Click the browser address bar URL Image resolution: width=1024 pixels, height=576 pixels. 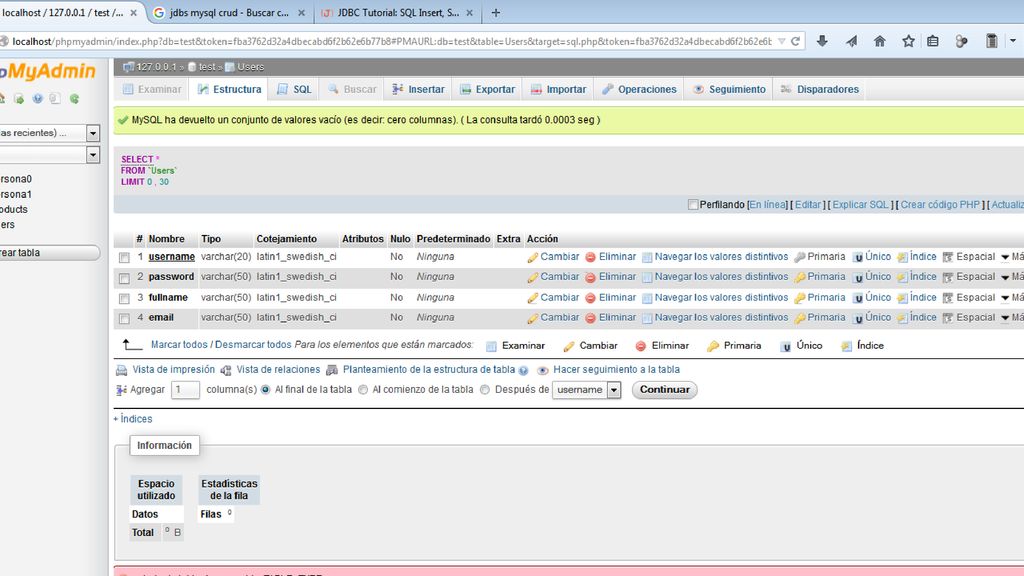pos(392,41)
